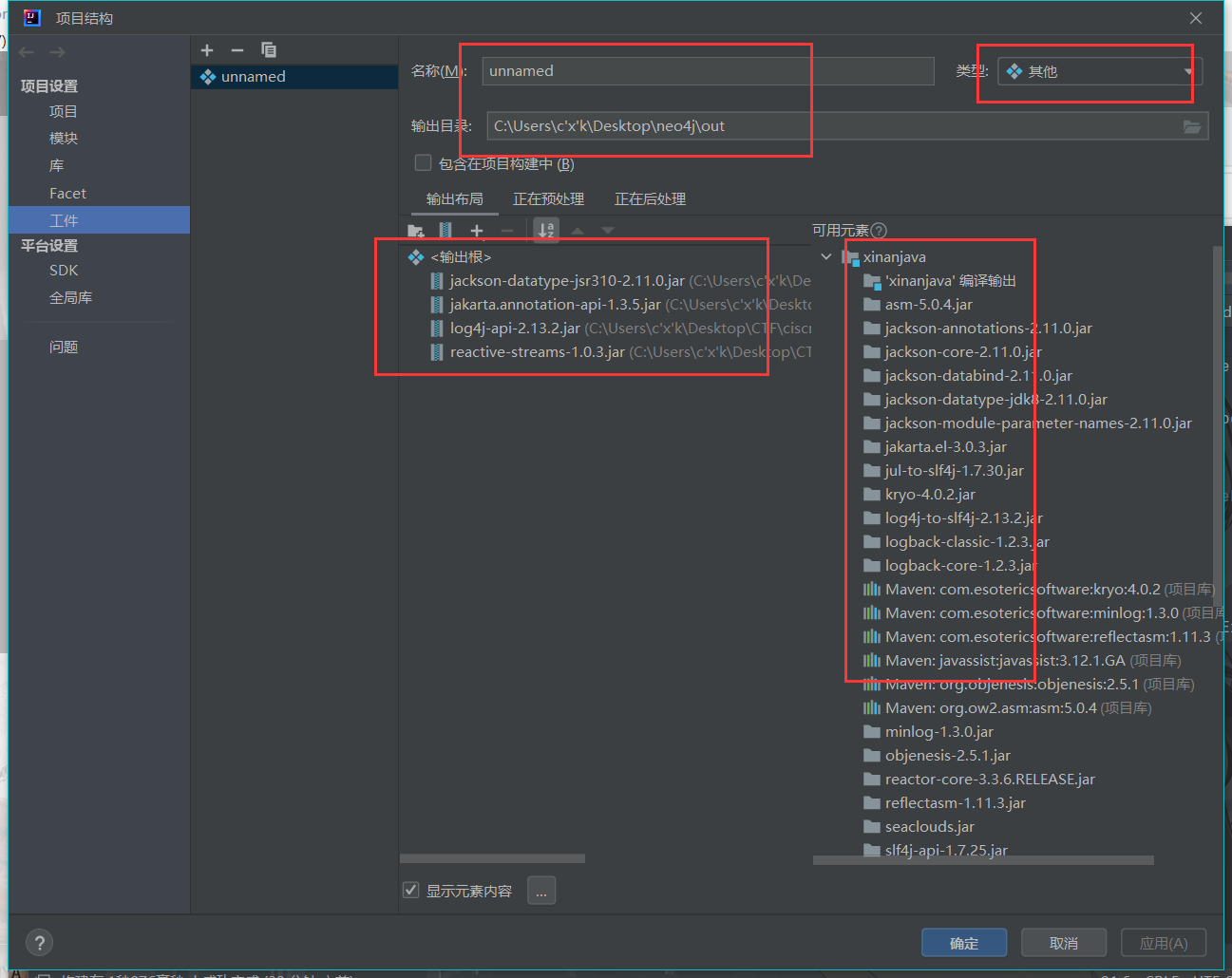This screenshot has height=978, width=1232.
Task: Navigate forward with the right arrow
Action: 58,52
